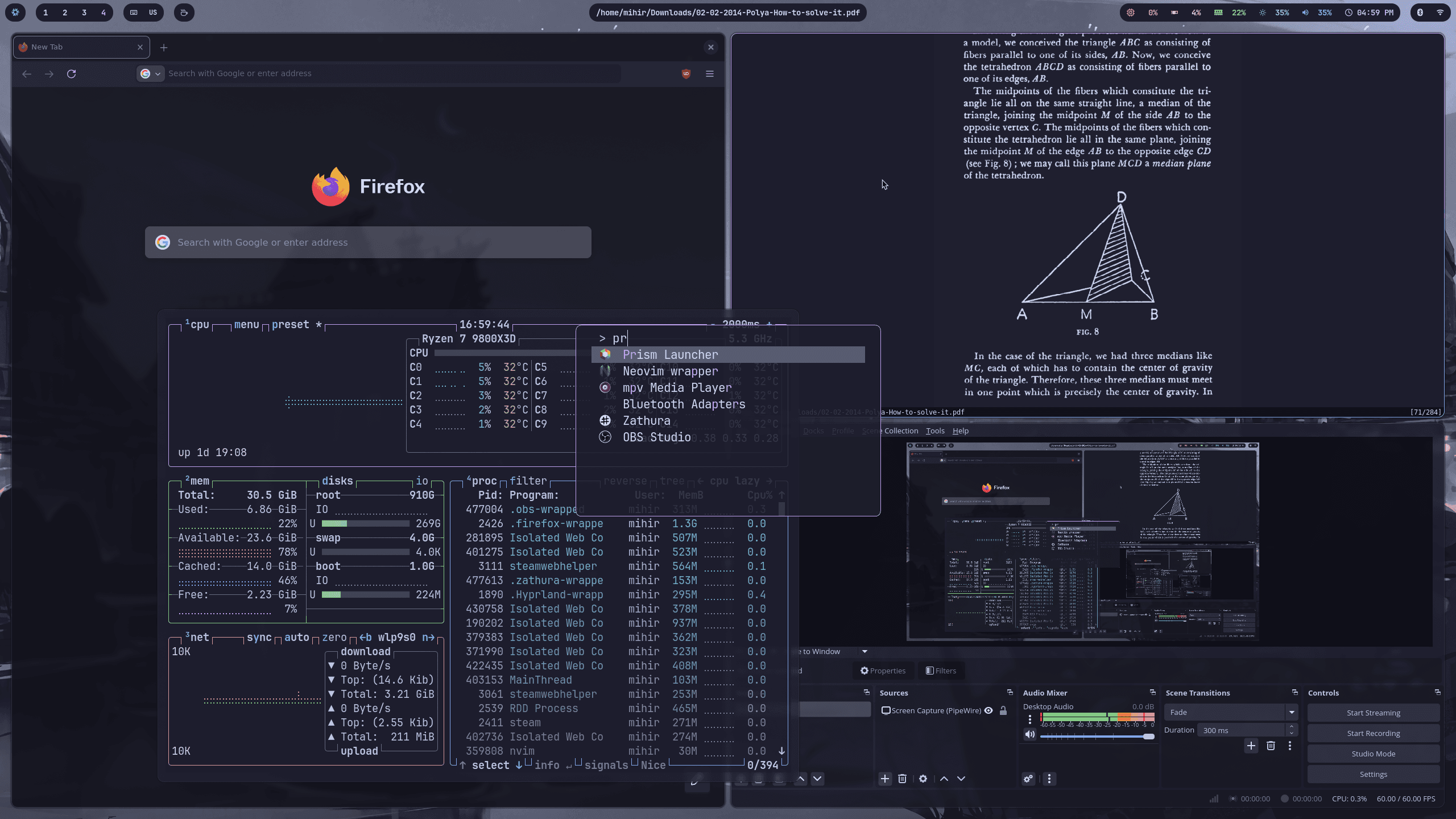Launch Prism Launcher from the app launcher
The image size is (1456, 819).
coord(728,355)
